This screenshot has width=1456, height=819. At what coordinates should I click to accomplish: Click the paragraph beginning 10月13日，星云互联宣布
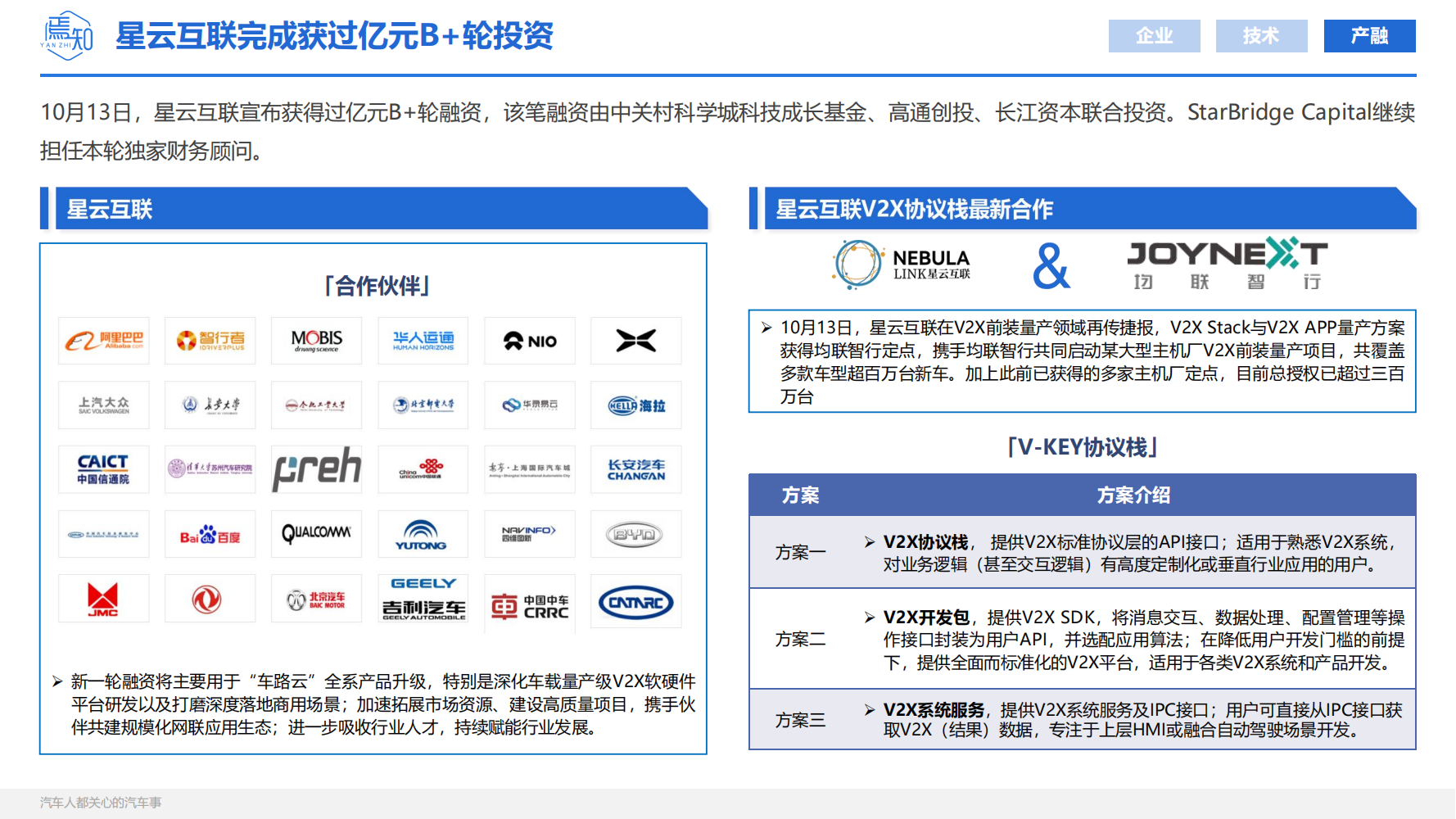click(x=728, y=131)
